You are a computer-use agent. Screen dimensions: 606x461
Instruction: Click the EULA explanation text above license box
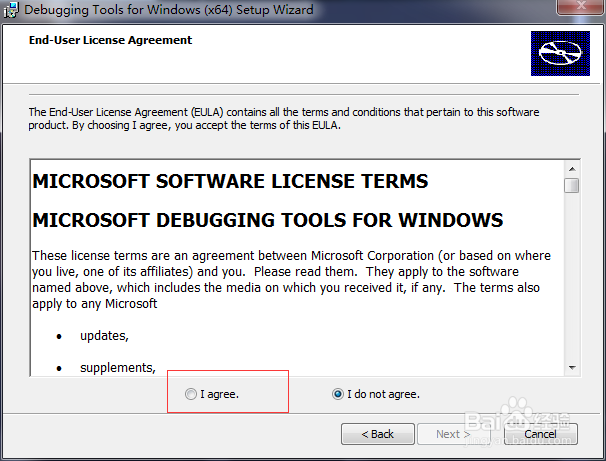pos(284,119)
